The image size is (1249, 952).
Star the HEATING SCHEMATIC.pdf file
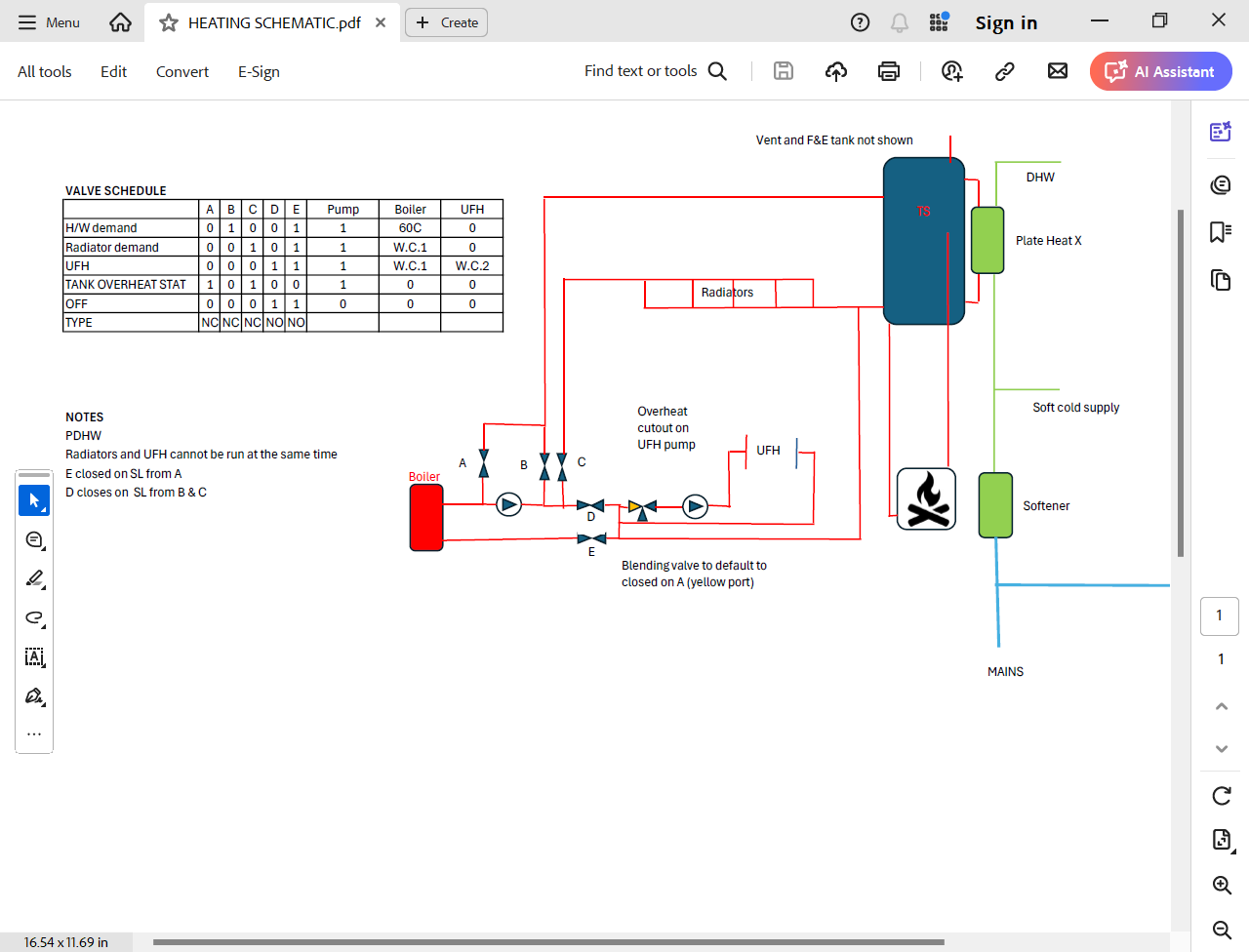[x=169, y=22]
